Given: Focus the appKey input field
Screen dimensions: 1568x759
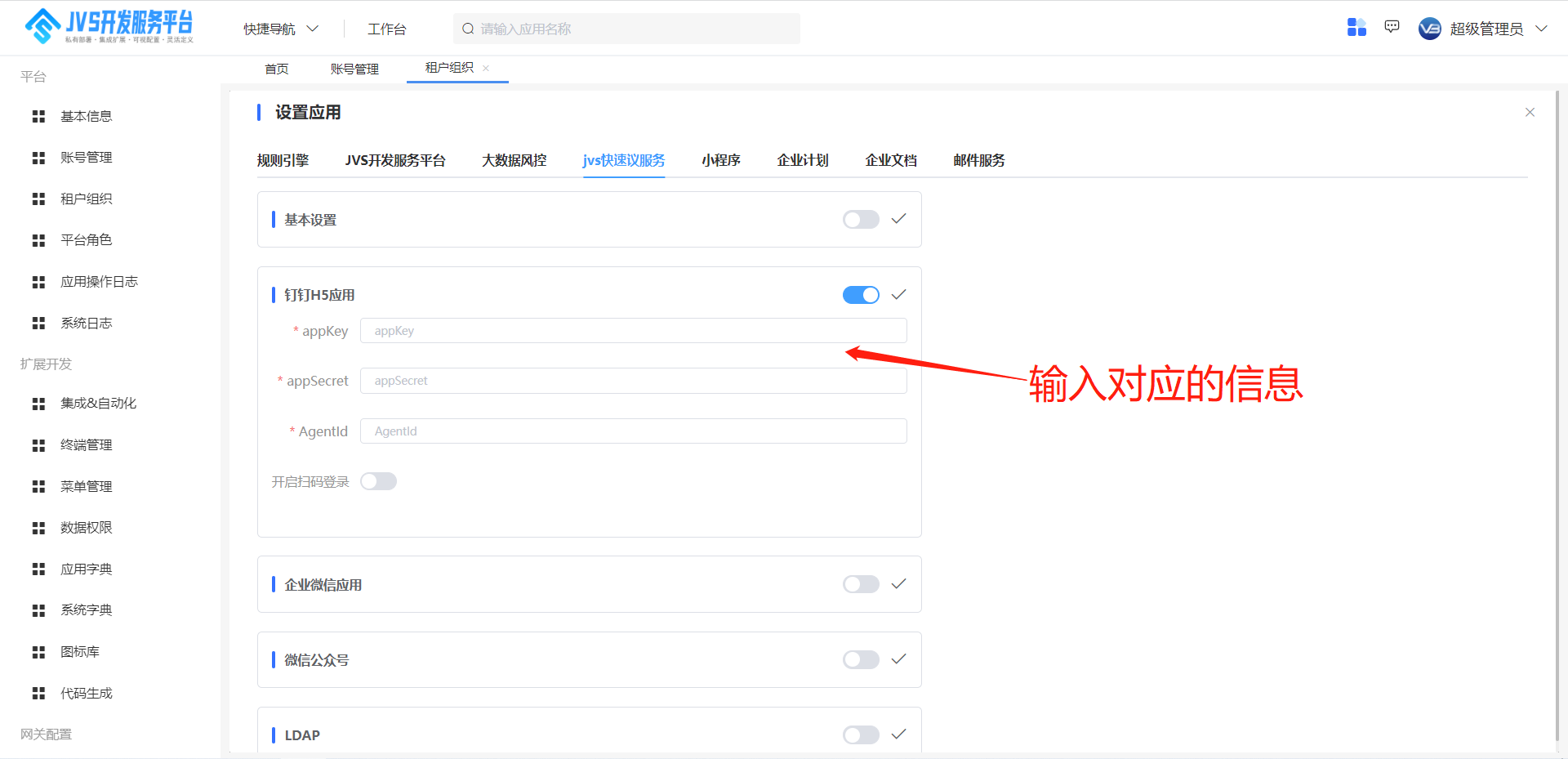Looking at the screenshot, I should point(634,331).
